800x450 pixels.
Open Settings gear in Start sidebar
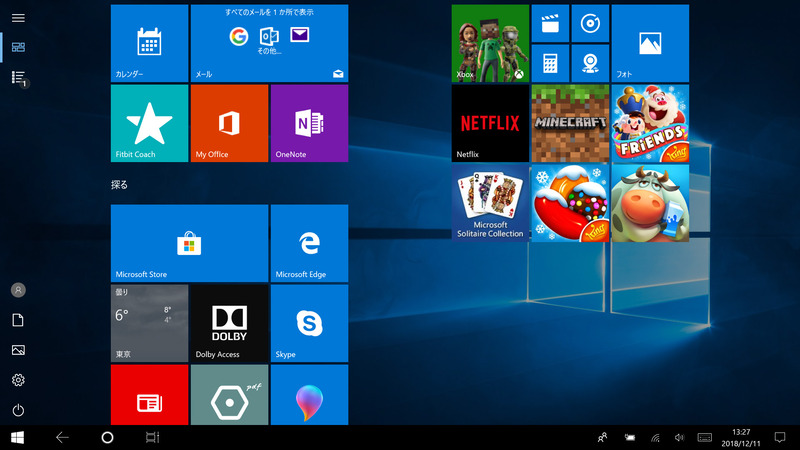(18, 380)
